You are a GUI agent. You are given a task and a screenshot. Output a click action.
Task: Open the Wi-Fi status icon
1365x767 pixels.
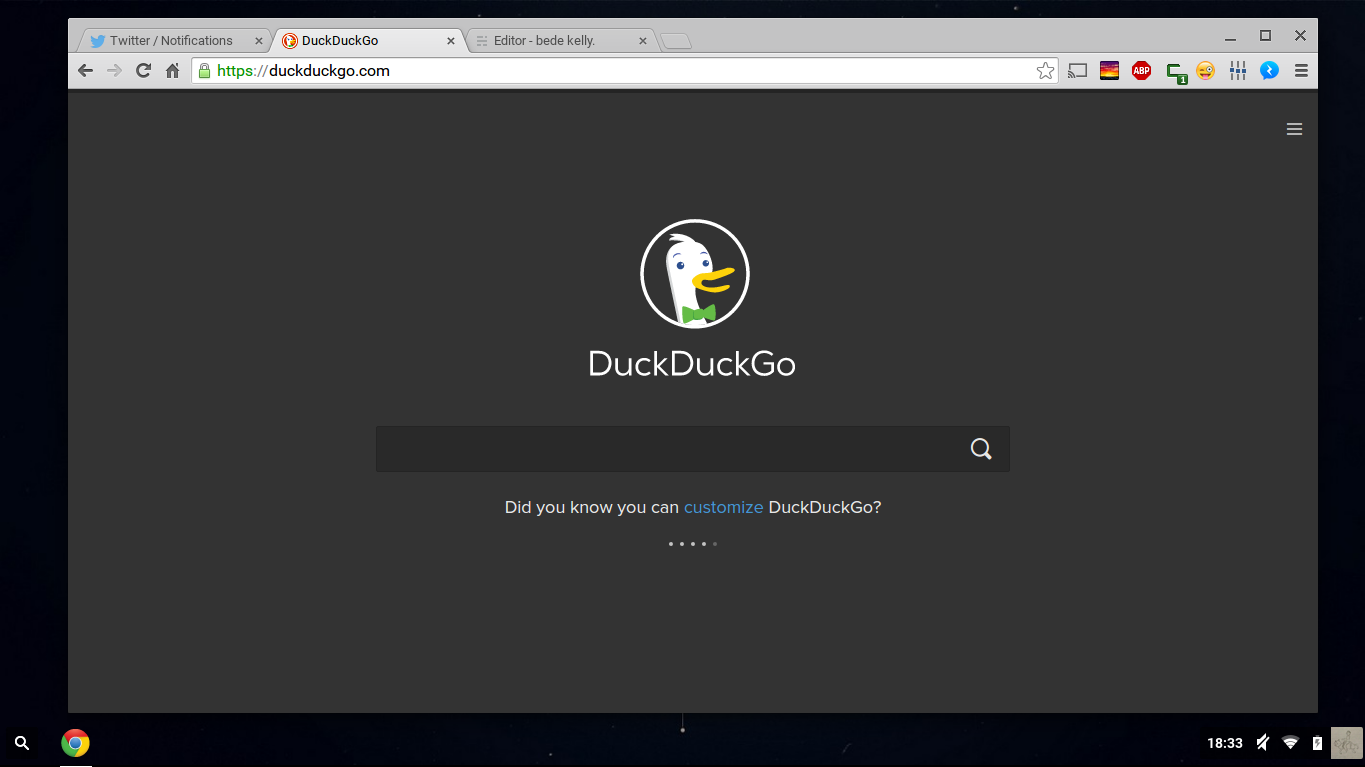click(x=1290, y=743)
